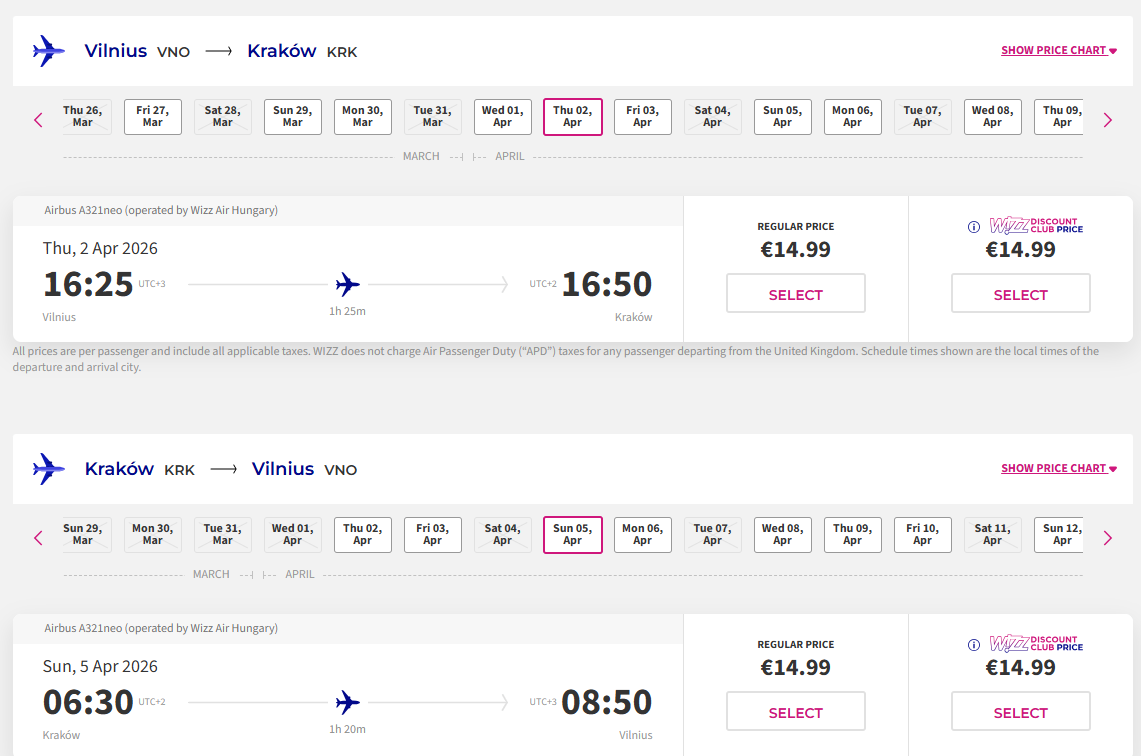Click the info icon next to outbound Wizz Discount Club price
1141x756 pixels.
click(974, 227)
